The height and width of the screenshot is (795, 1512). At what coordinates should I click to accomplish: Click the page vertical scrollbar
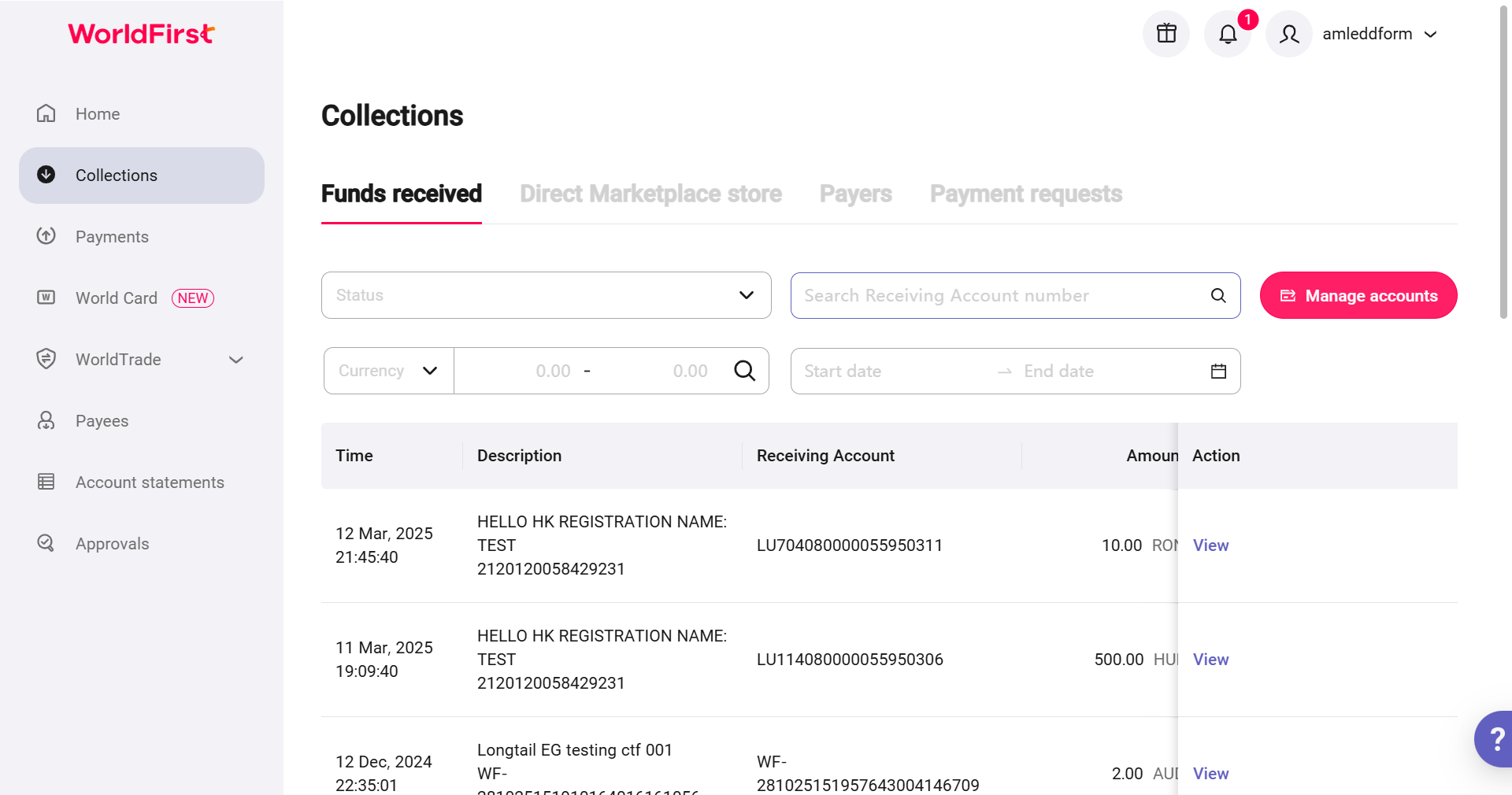point(1503,161)
